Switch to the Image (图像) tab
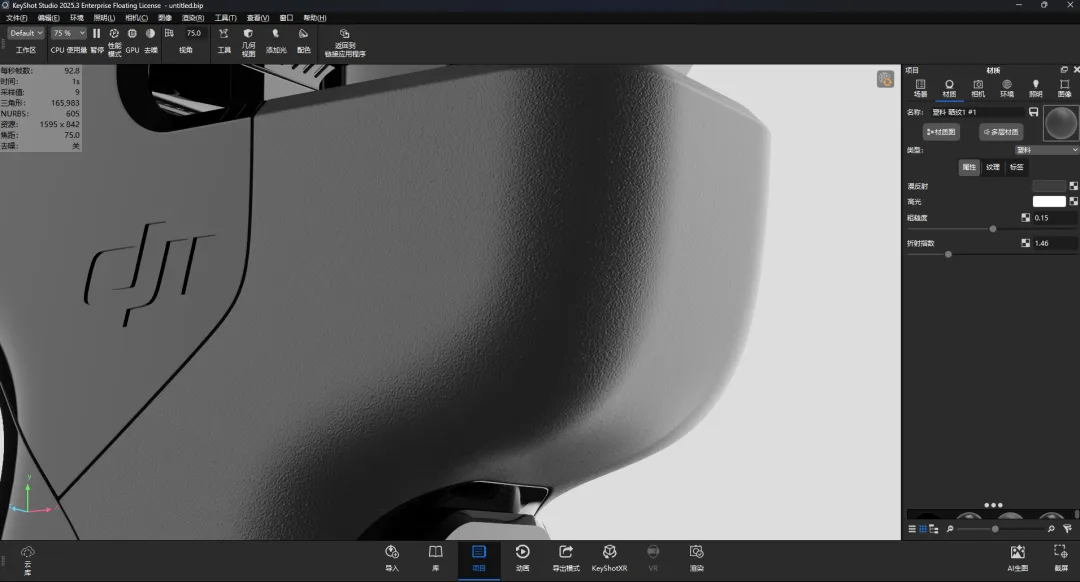This screenshot has width=1080, height=582. point(1064,88)
